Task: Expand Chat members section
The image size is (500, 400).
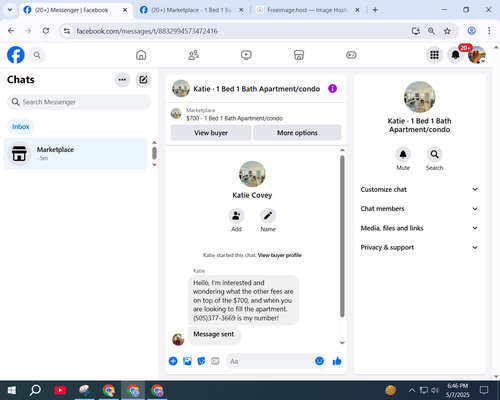Action: point(419,209)
